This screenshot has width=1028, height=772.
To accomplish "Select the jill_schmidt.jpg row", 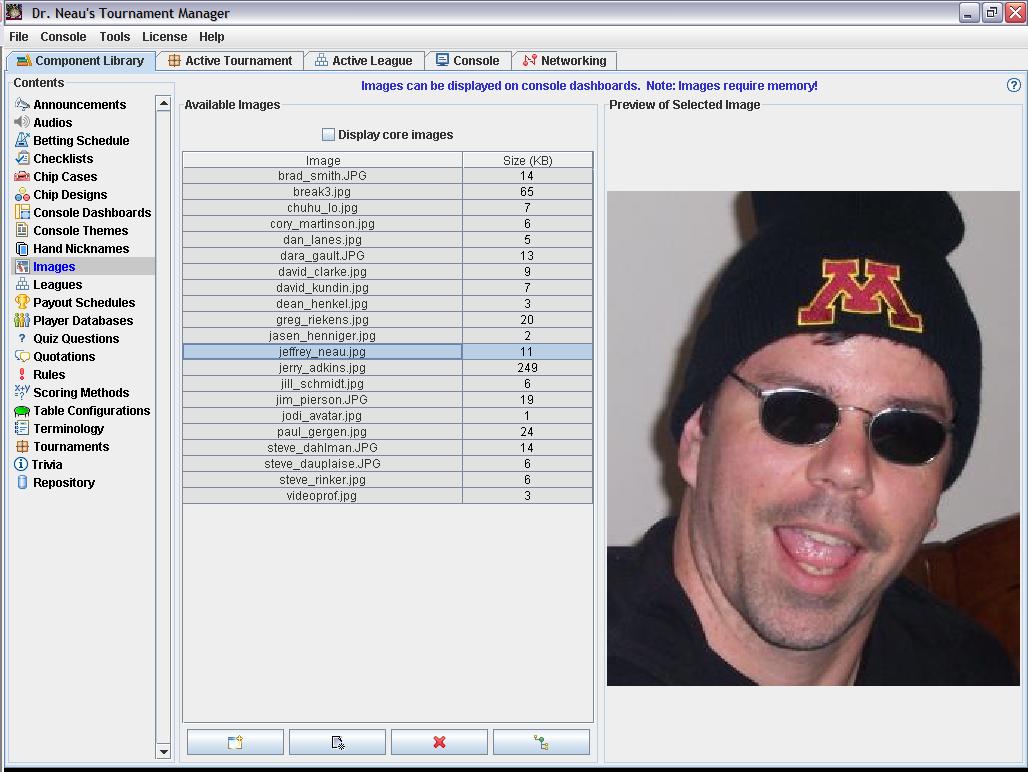I will click(x=387, y=383).
